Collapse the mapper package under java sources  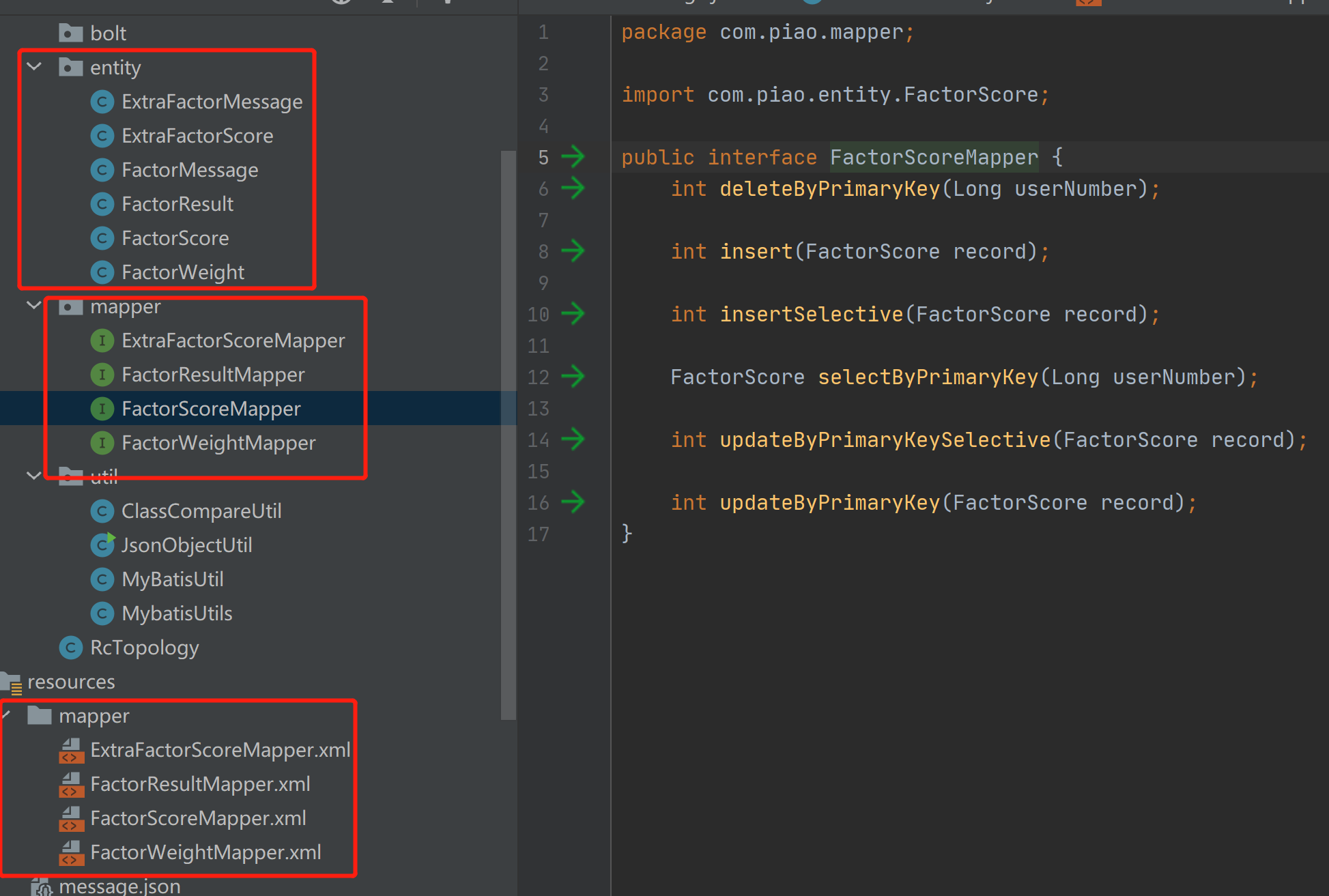(34, 305)
